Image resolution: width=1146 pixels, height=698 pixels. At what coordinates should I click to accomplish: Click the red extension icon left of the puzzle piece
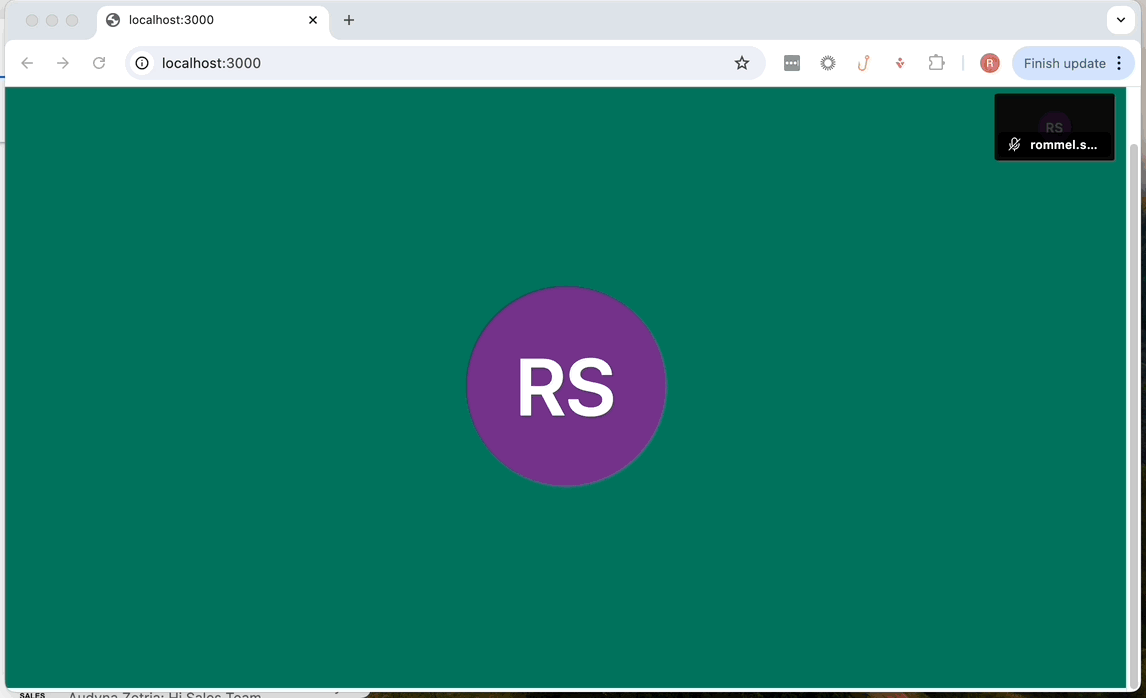900,63
